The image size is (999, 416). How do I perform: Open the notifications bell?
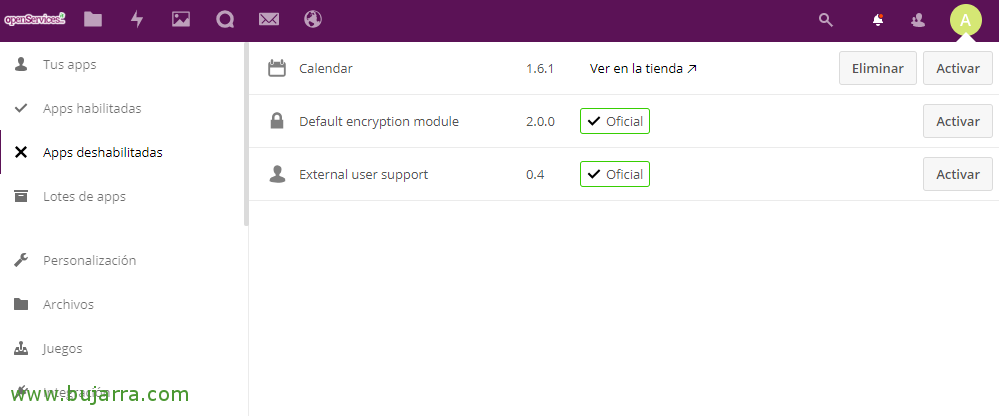coord(878,19)
